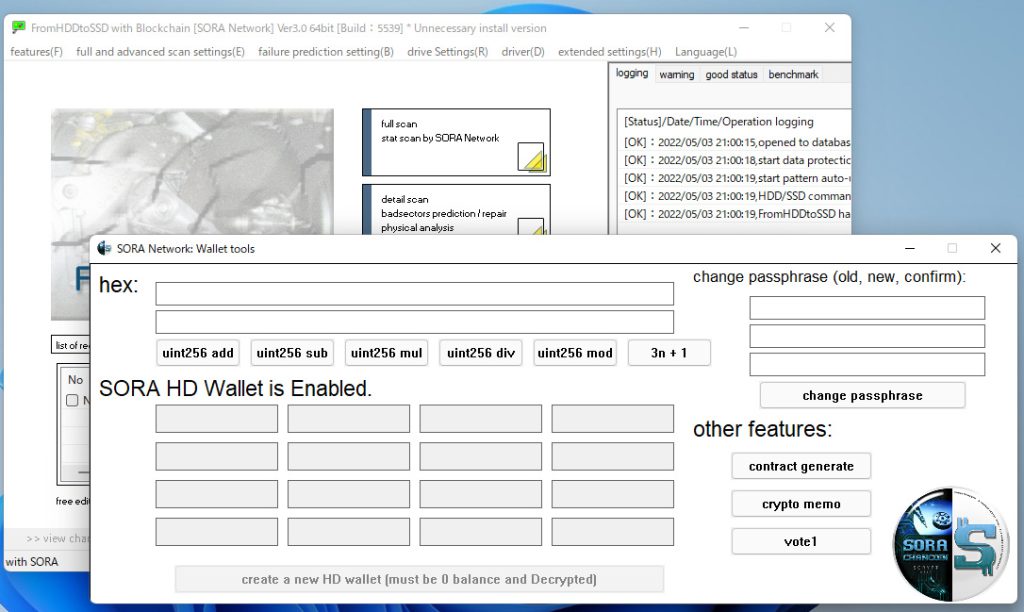Click the uint256 add button
This screenshot has width=1024, height=612.
[x=198, y=353]
